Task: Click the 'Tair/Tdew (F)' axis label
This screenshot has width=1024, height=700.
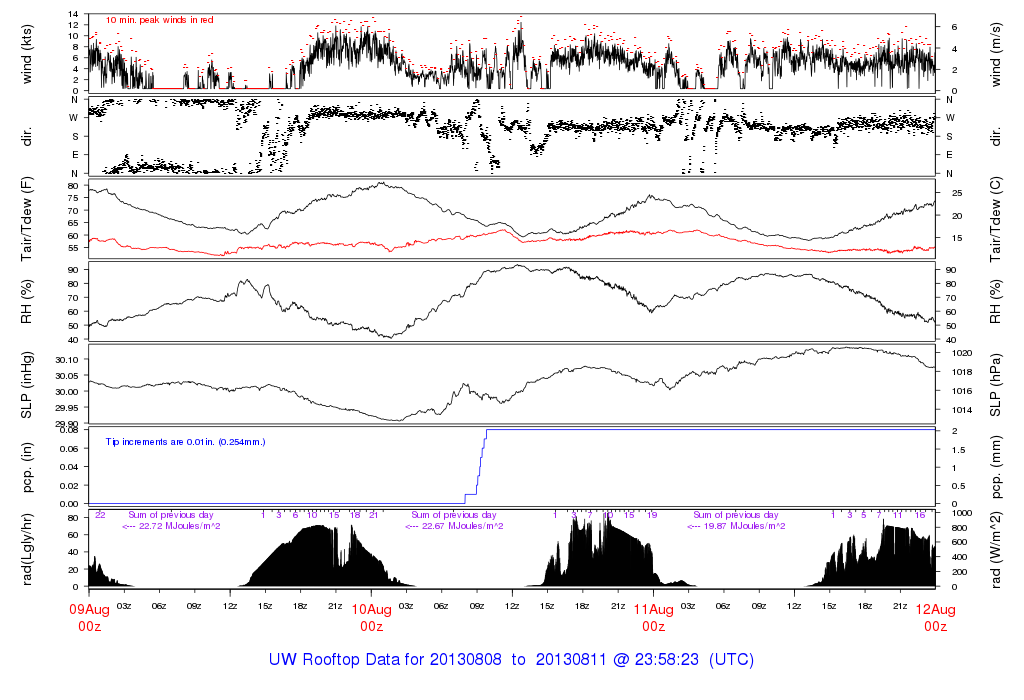Action: pos(27,218)
